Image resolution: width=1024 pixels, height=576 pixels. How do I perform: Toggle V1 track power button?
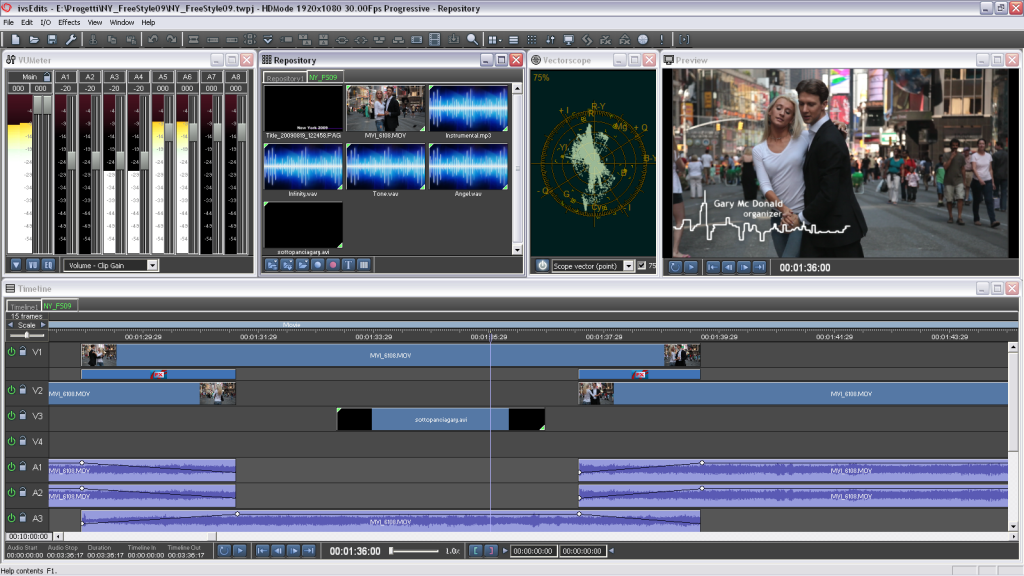pyautogui.click(x=11, y=351)
